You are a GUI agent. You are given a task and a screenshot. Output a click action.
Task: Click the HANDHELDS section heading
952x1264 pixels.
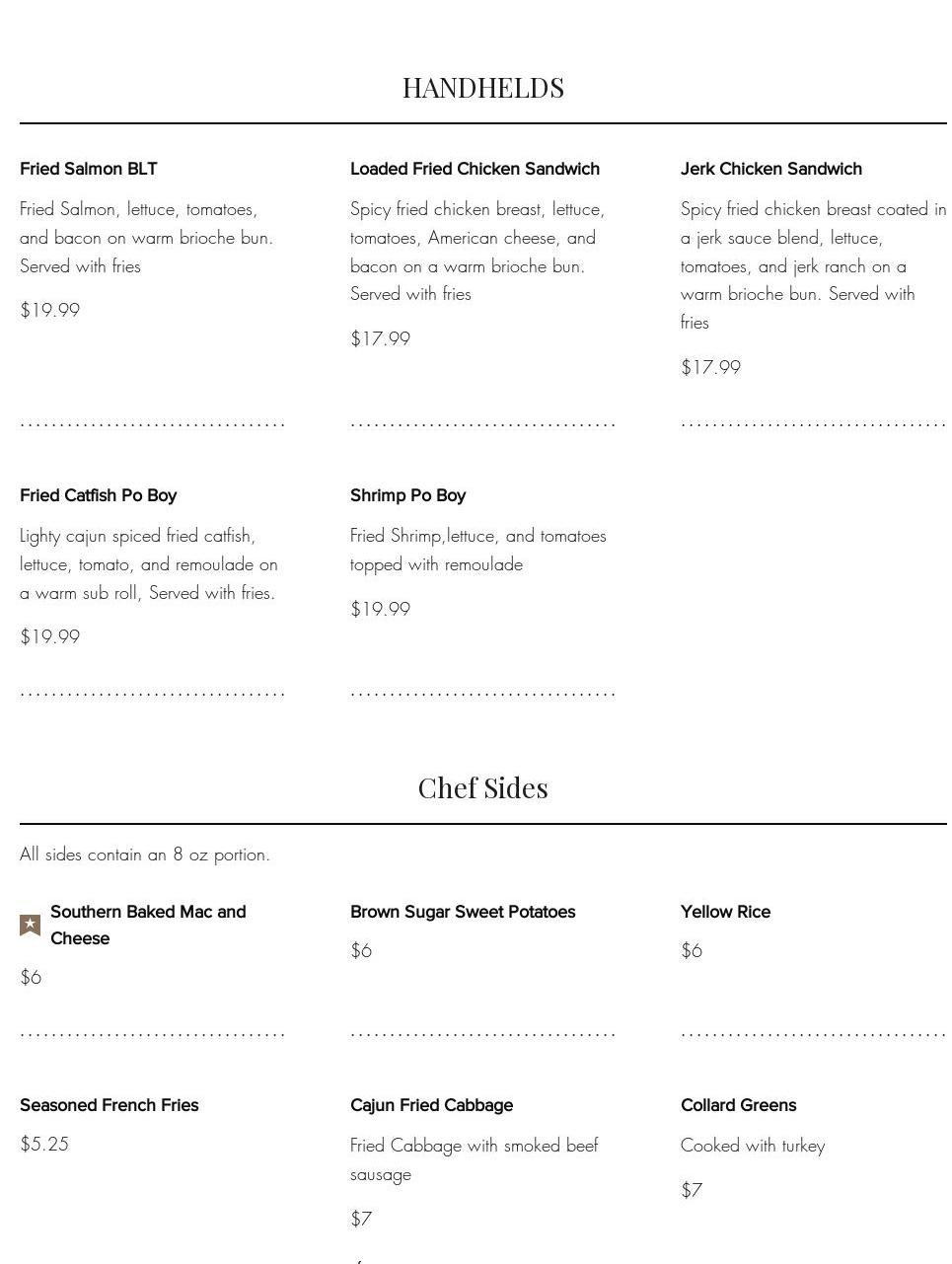[483, 88]
